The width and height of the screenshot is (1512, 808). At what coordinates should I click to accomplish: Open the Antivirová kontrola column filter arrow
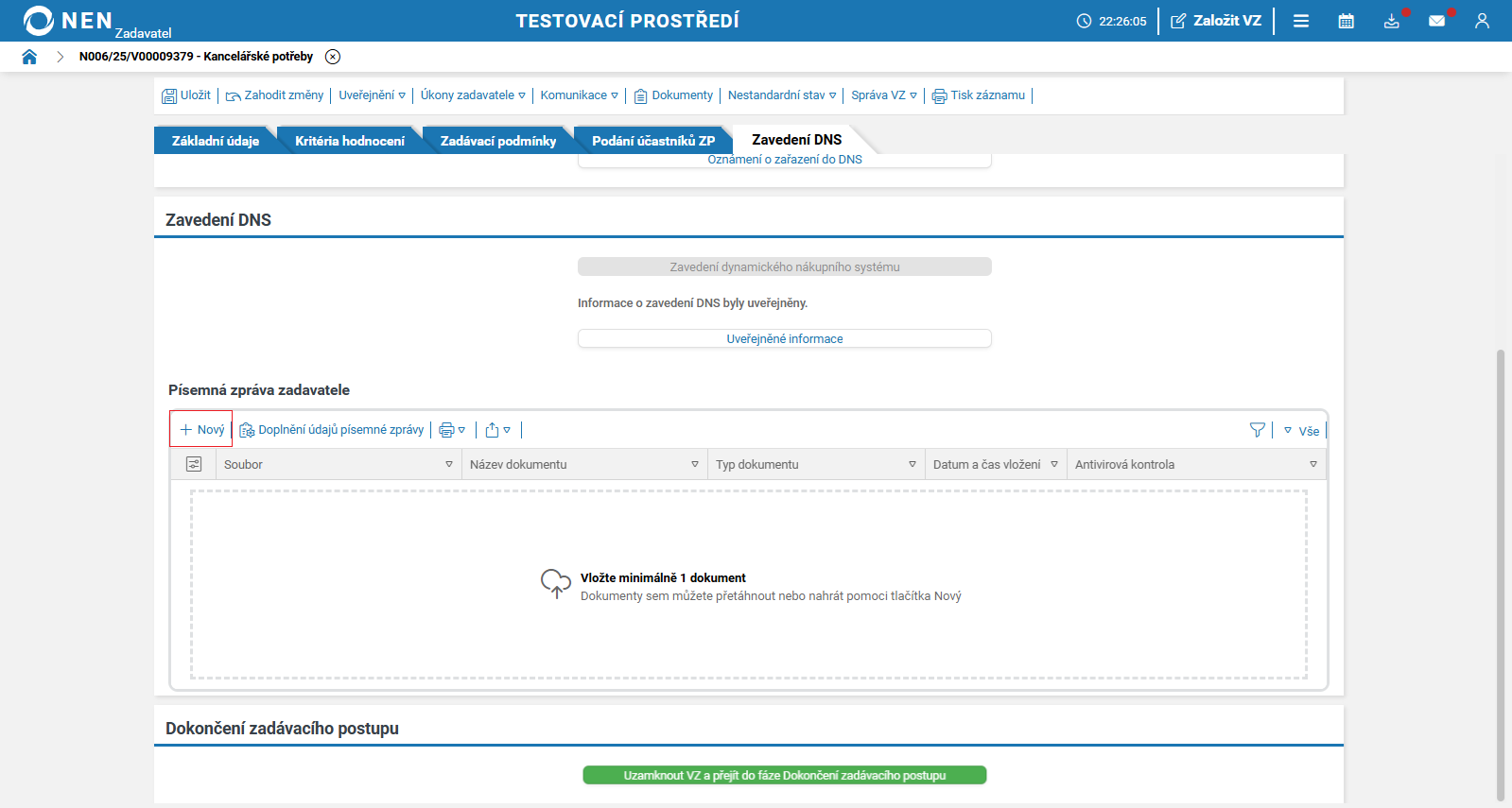(x=1313, y=464)
